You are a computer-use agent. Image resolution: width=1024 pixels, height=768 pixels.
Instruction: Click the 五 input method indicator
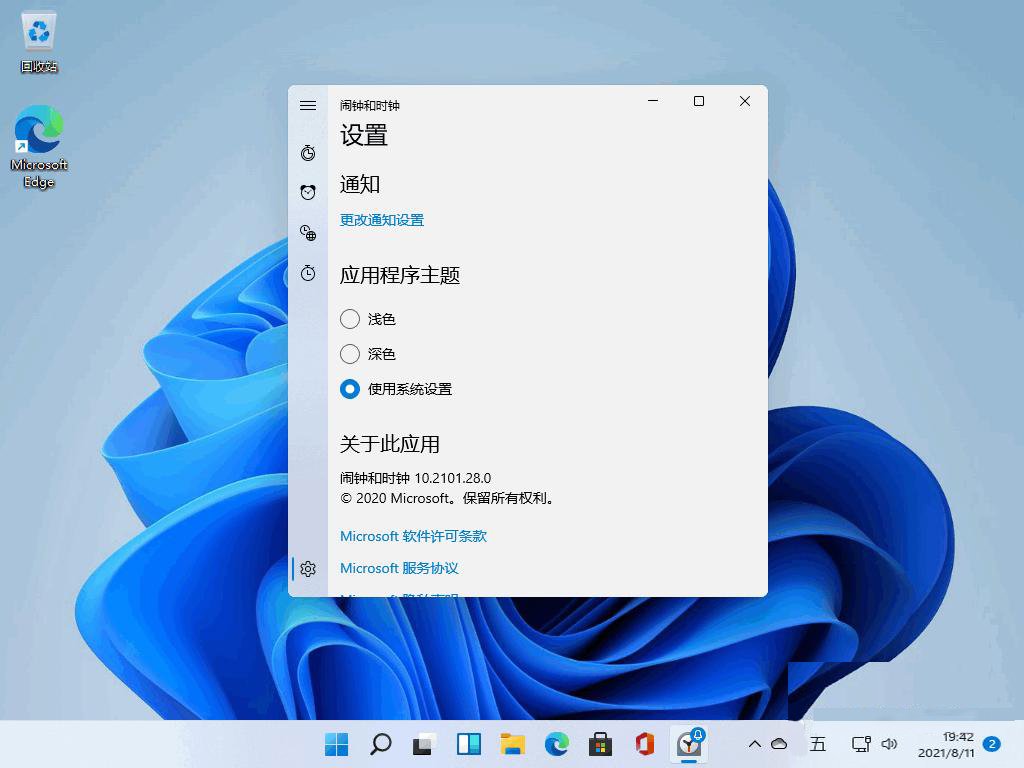click(x=818, y=744)
